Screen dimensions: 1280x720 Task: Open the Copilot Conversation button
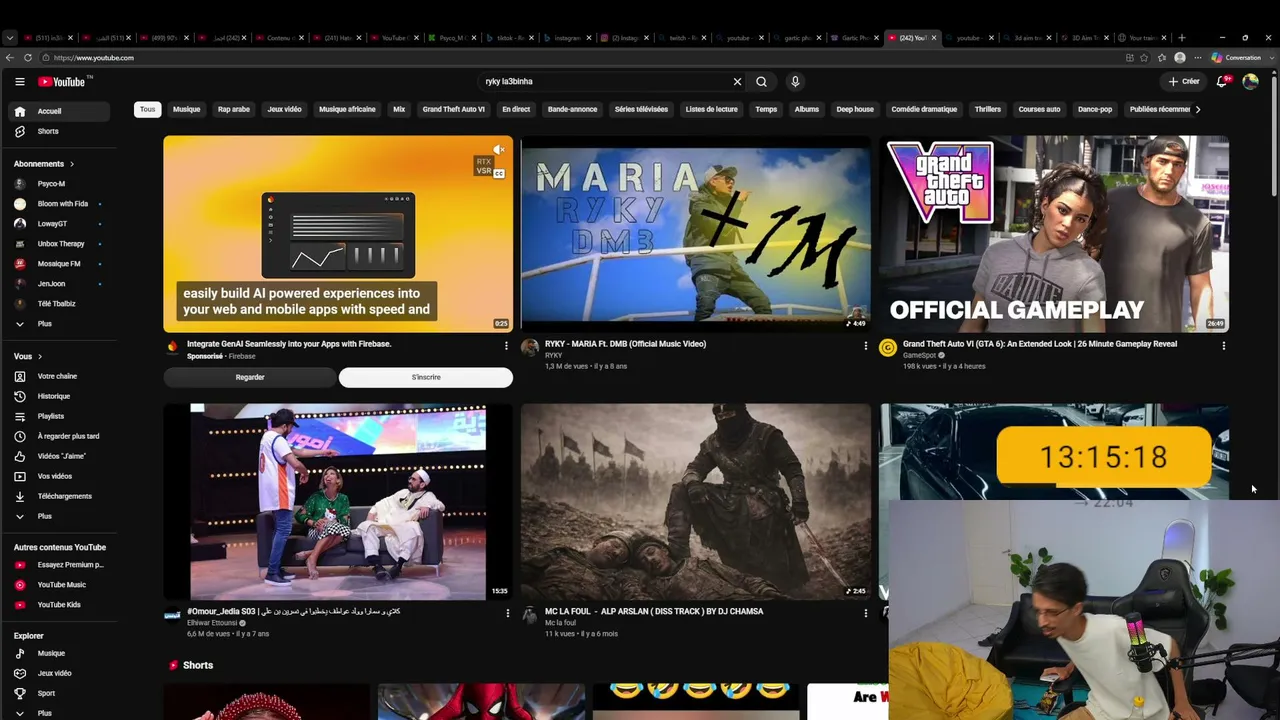[x=1237, y=58]
